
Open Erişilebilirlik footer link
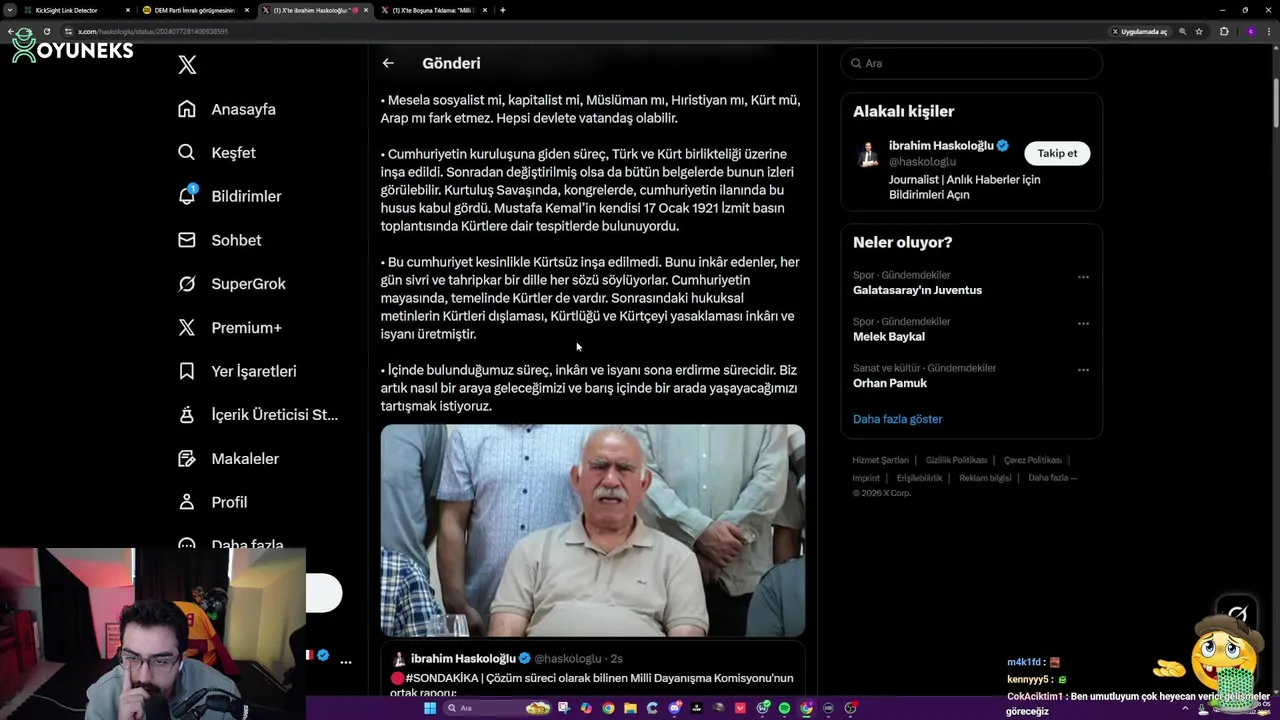coord(919,478)
